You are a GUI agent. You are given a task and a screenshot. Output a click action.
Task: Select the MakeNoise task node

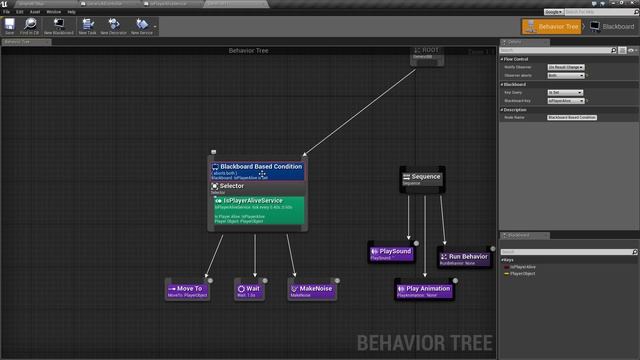[x=312, y=290]
